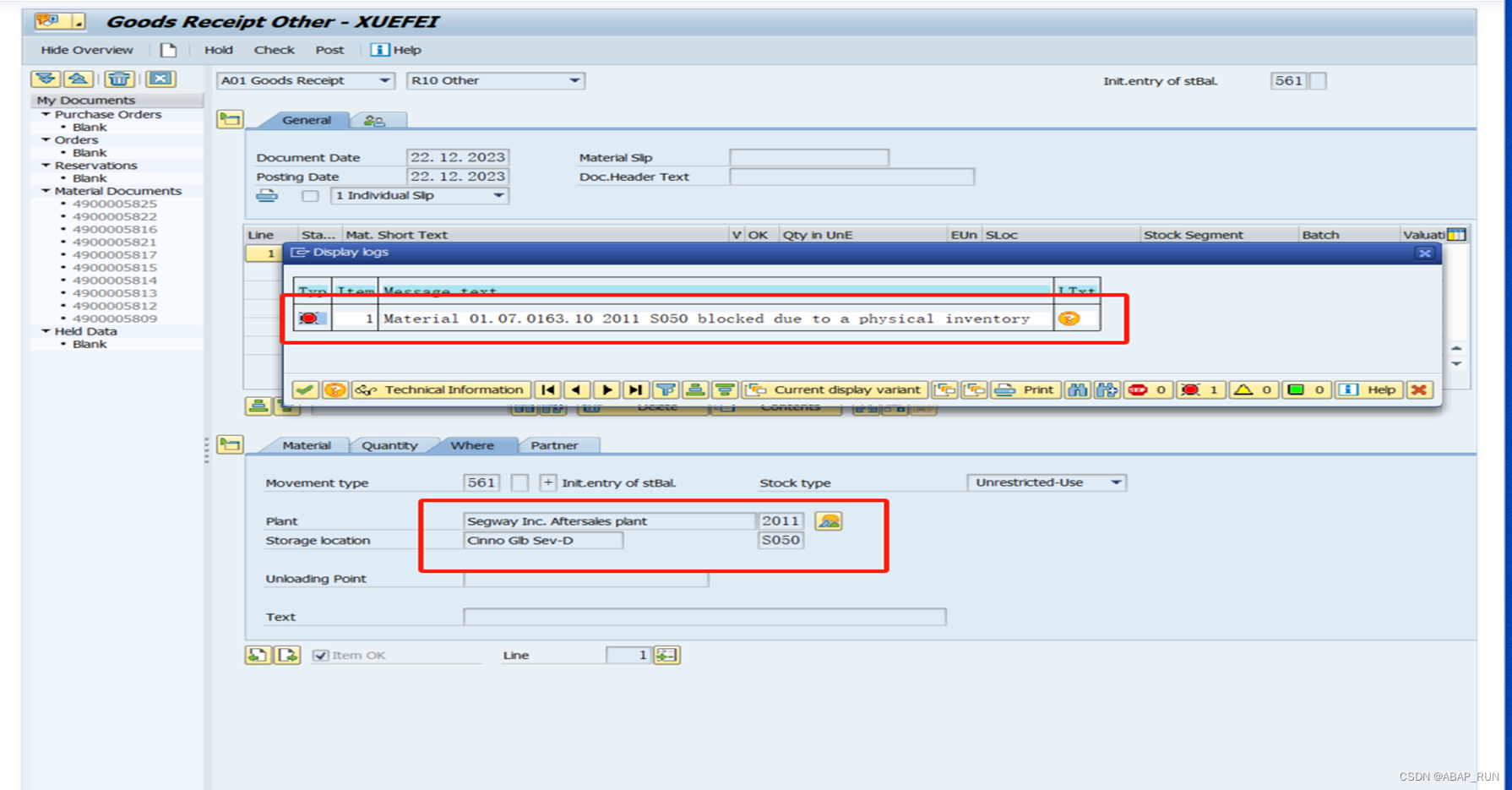
Task: Toggle the Item OK checkbox
Action: click(x=319, y=655)
